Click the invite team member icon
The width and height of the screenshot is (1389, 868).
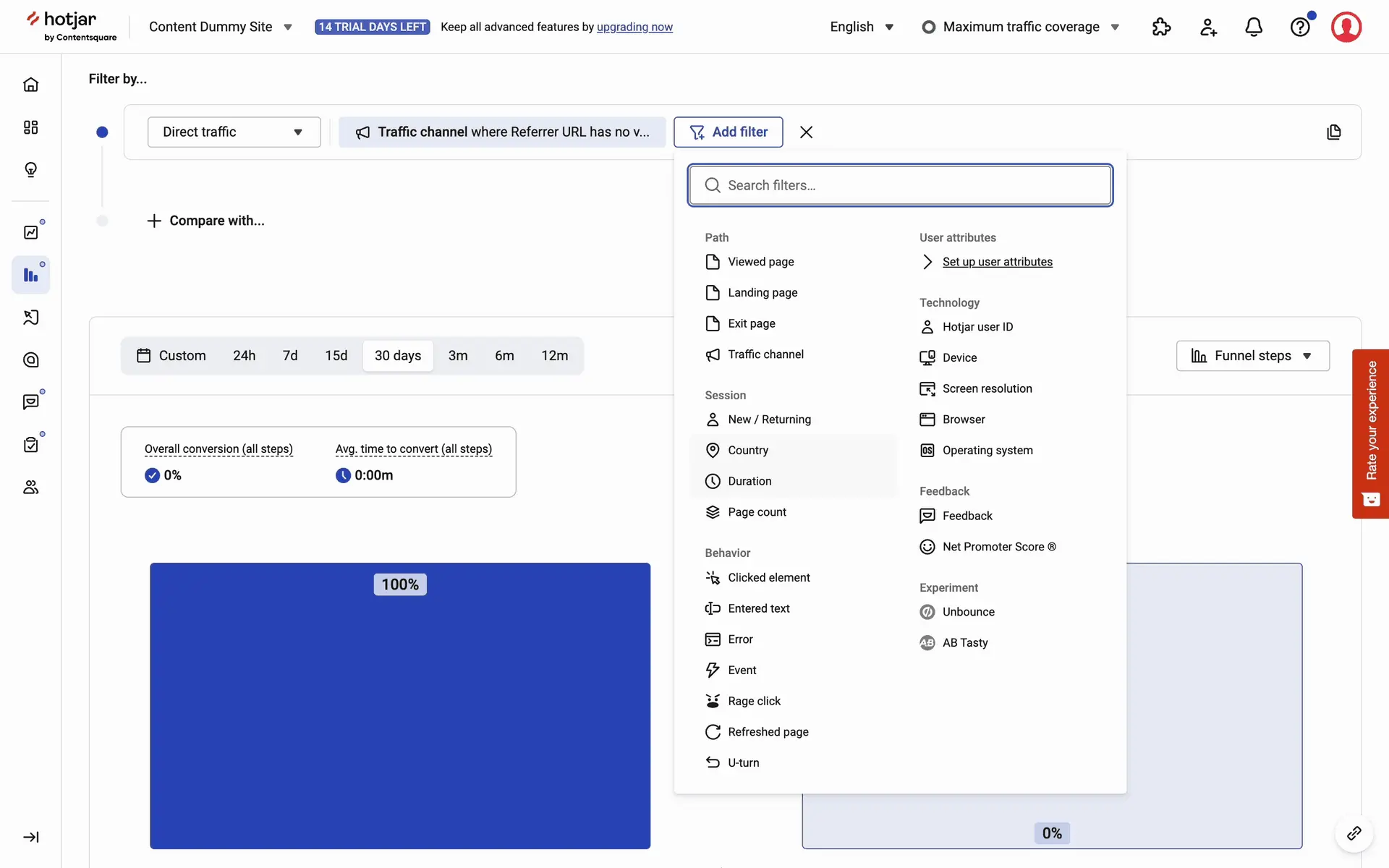click(x=1208, y=27)
